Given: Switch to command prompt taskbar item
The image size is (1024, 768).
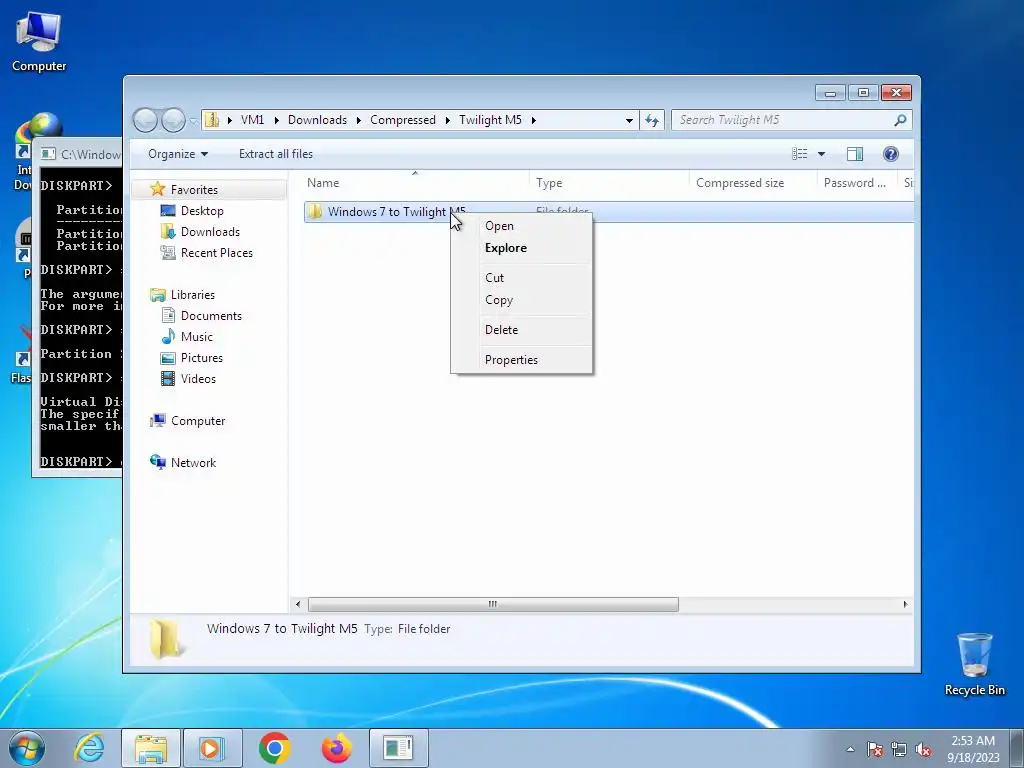Looking at the screenshot, I should pos(398,748).
